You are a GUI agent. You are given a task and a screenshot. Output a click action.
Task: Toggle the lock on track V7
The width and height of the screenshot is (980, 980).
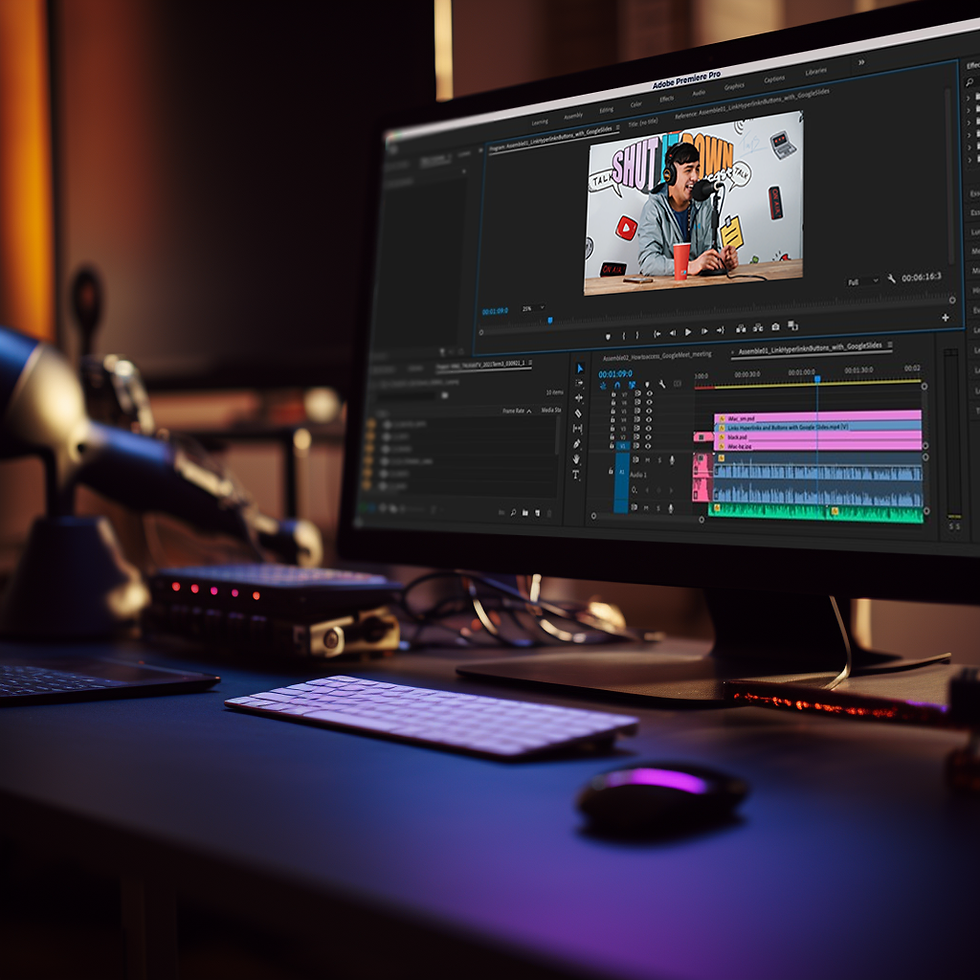click(614, 394)
